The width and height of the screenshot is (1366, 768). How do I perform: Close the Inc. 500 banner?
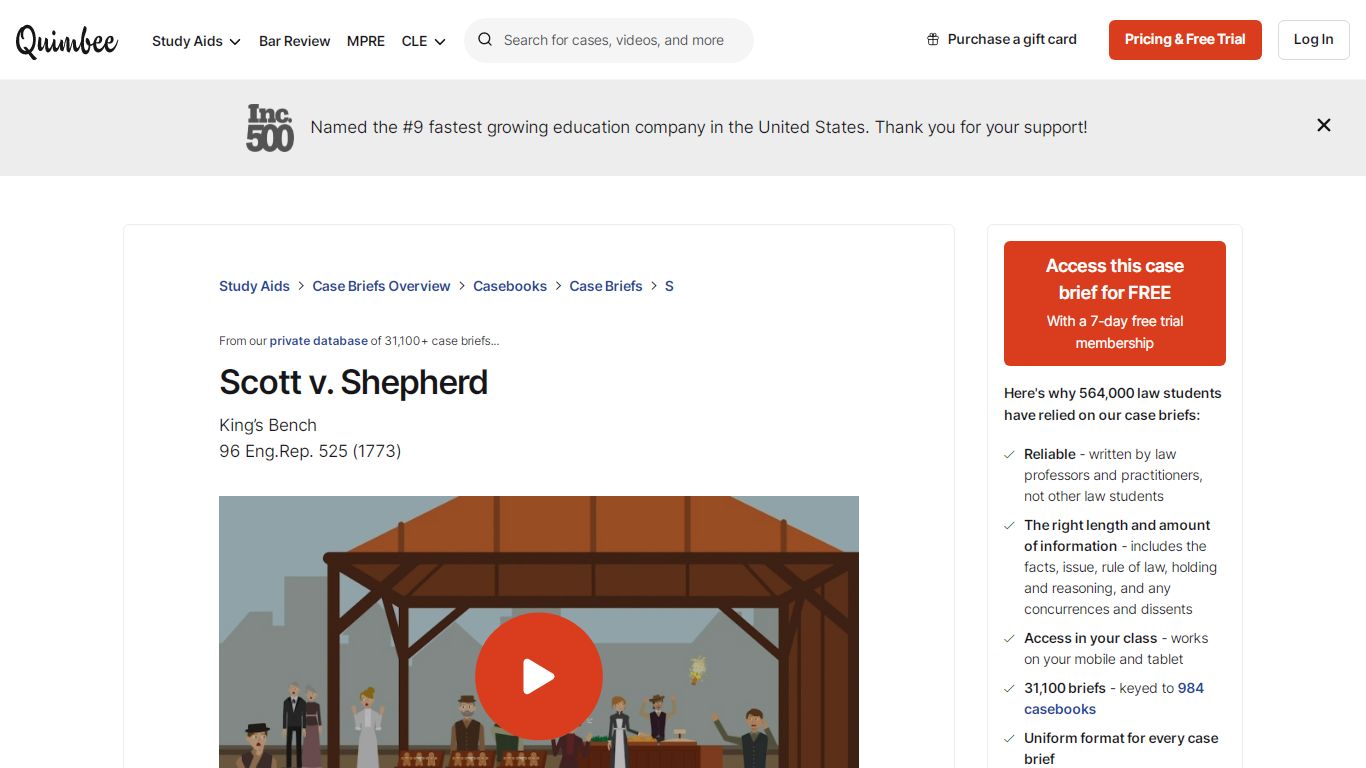(1324, 125)
